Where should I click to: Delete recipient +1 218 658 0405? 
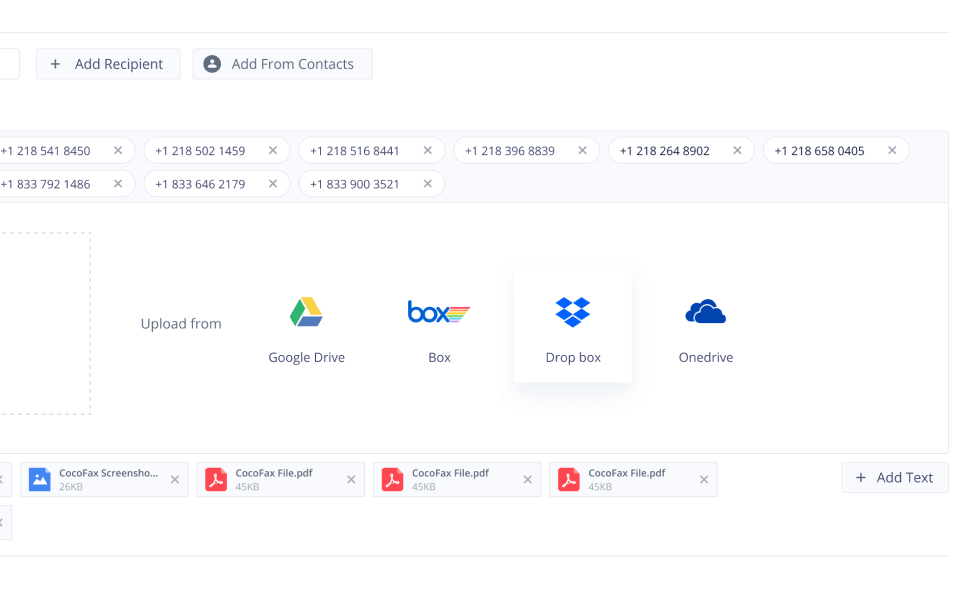[893, 151]
